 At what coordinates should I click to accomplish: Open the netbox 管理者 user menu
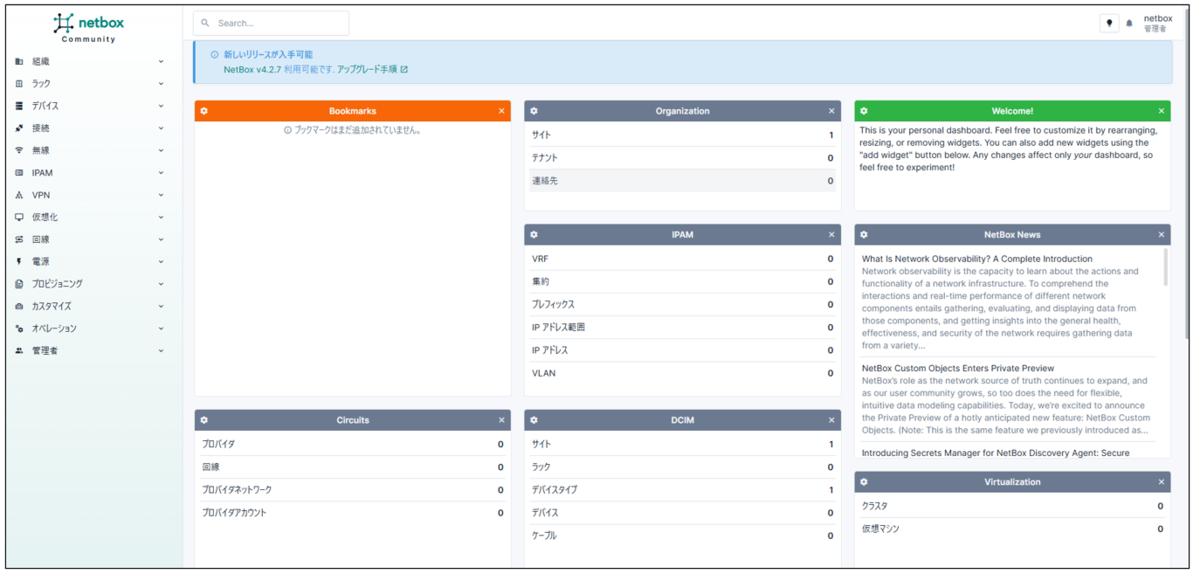point(1158,23)
